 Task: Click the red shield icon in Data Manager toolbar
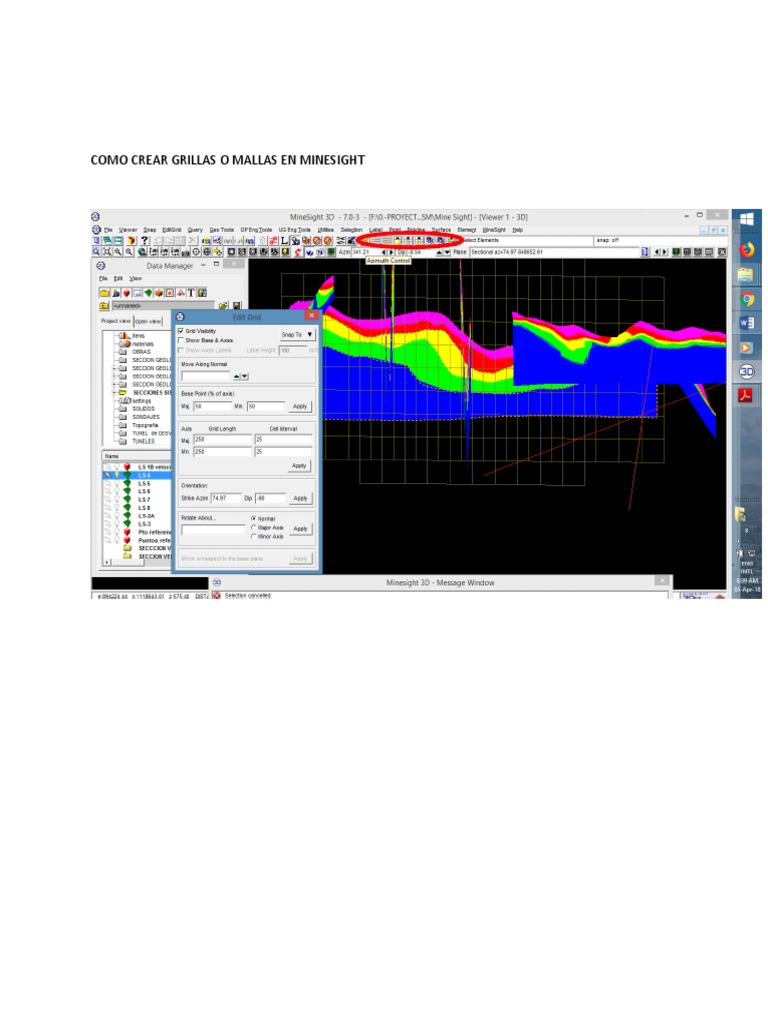point(127,293)
